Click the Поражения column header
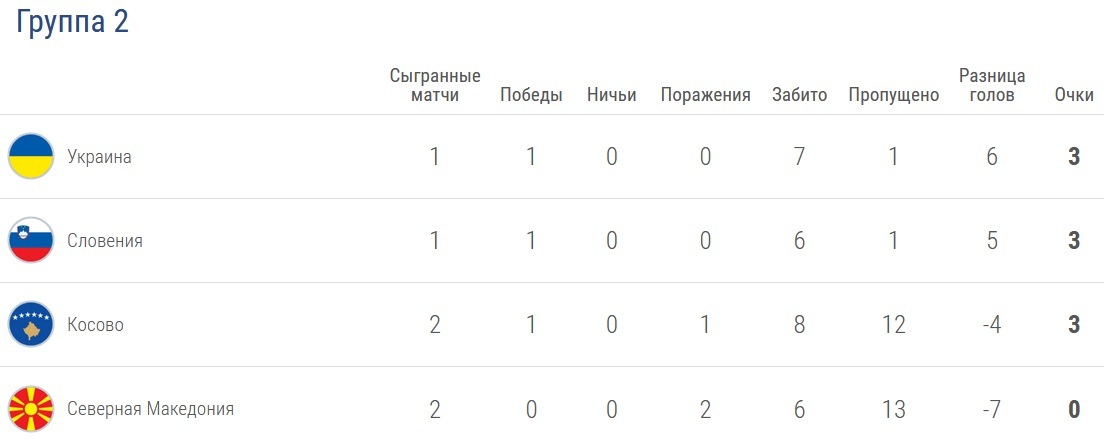The width and height of the screenshot is (1104, 441). [x=705, y=96]
